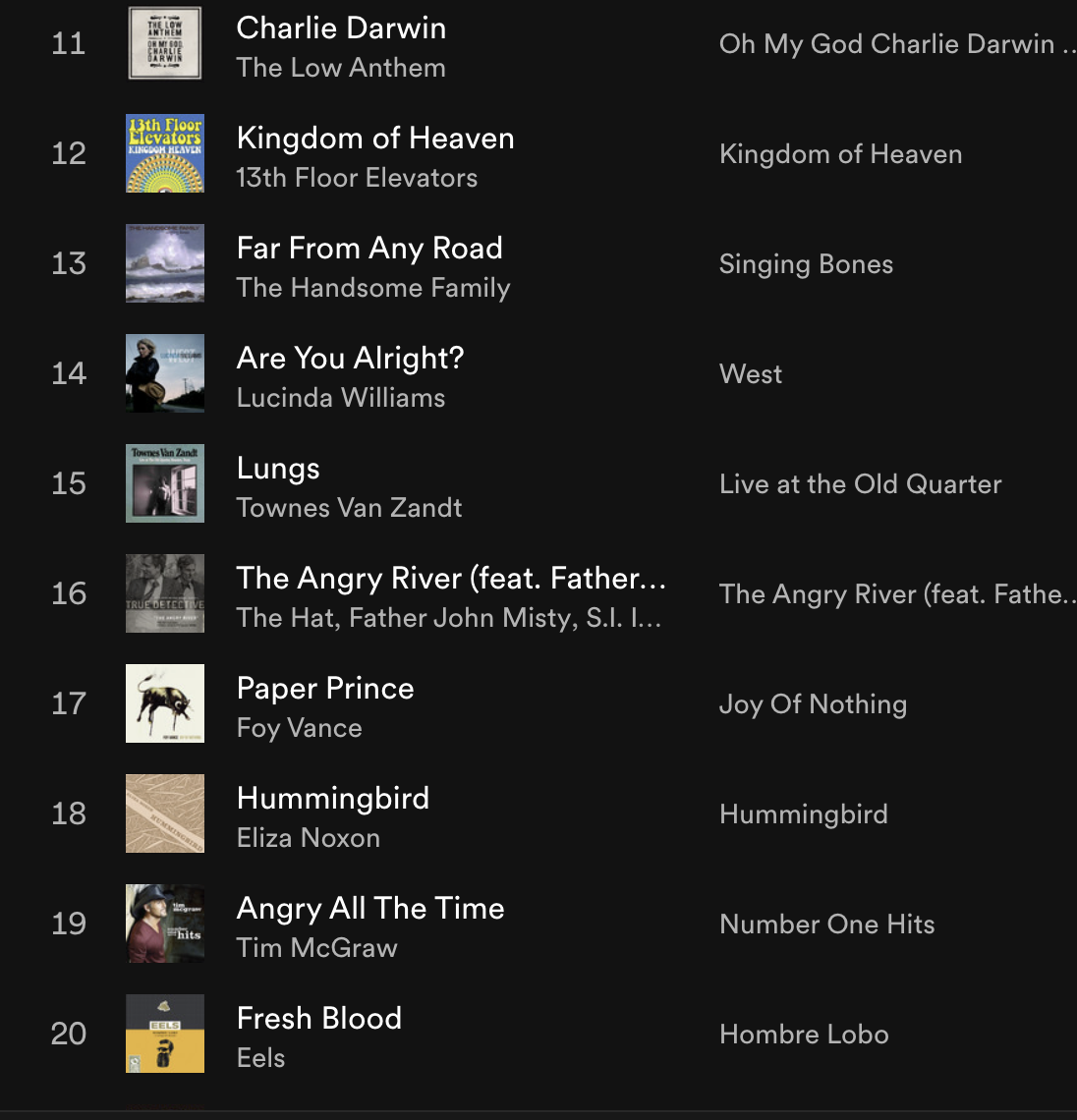Select the track Far From Any Road

coord(369,249)
